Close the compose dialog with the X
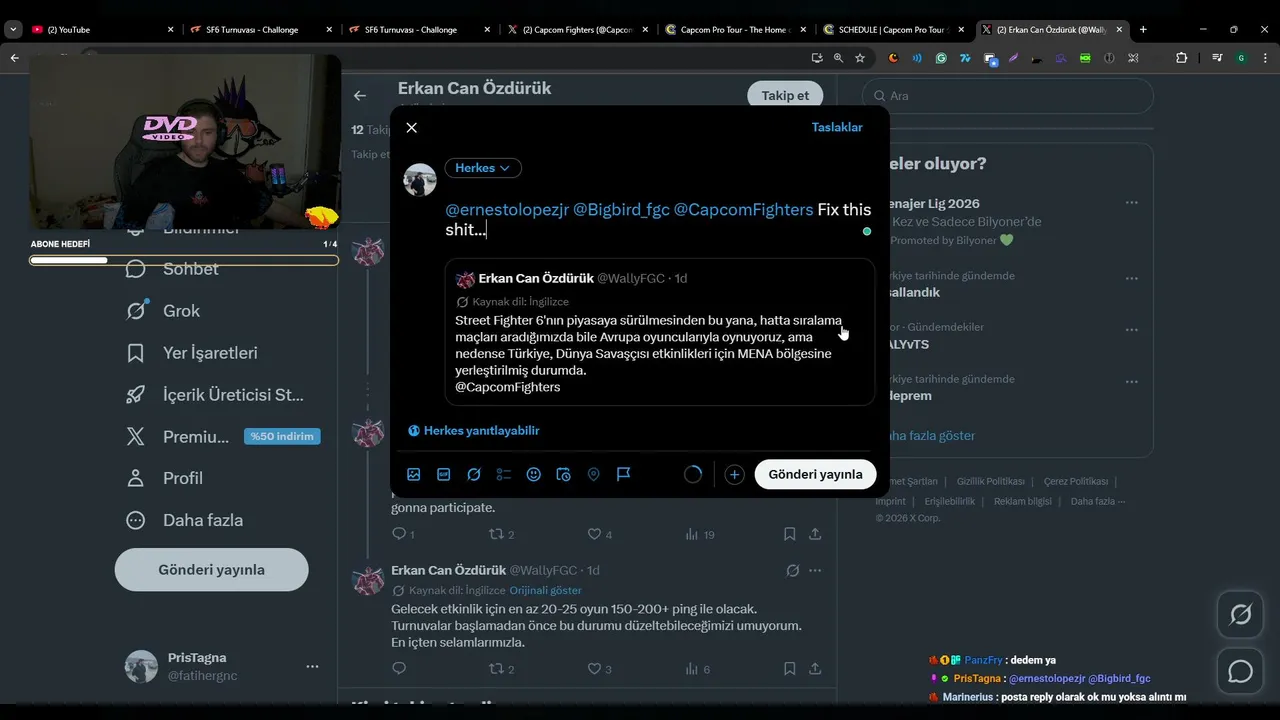Image resolution: width=1280 pixels, height=720 pixels. click(x=411, y=127)
